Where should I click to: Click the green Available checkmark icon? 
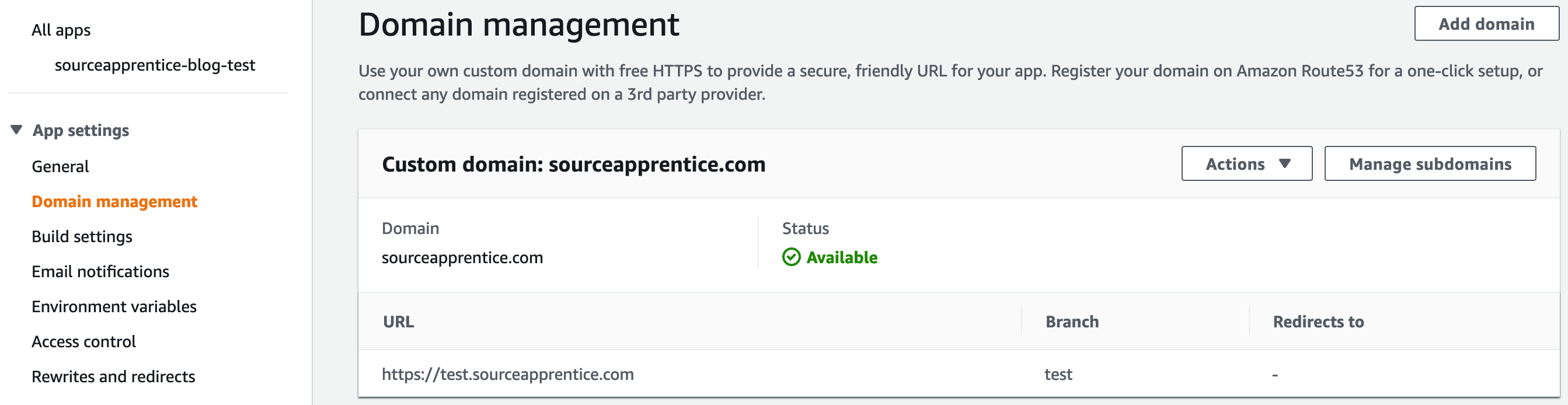pyautogui.click(x=790, y=257)
